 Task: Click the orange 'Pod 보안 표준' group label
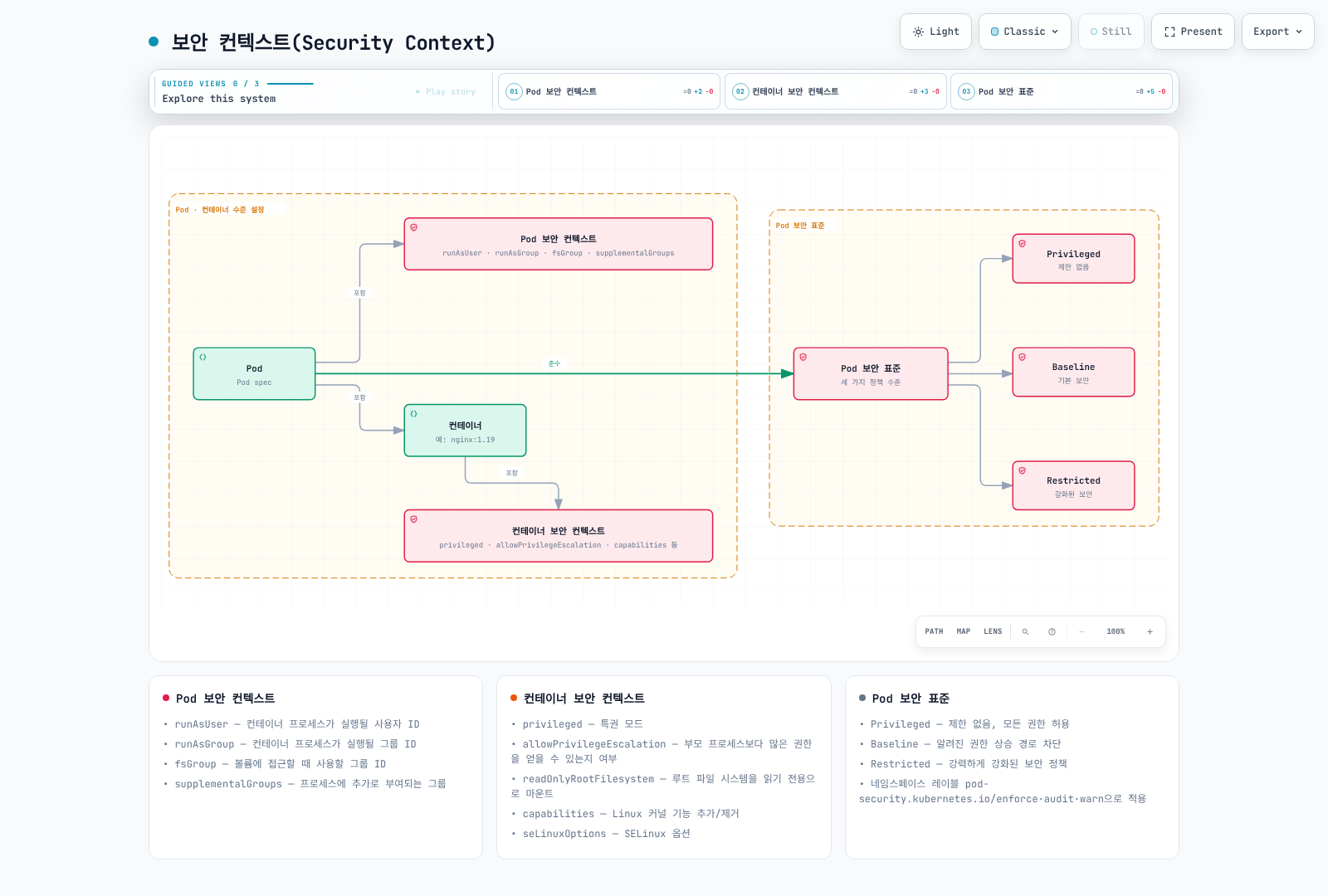800,226
